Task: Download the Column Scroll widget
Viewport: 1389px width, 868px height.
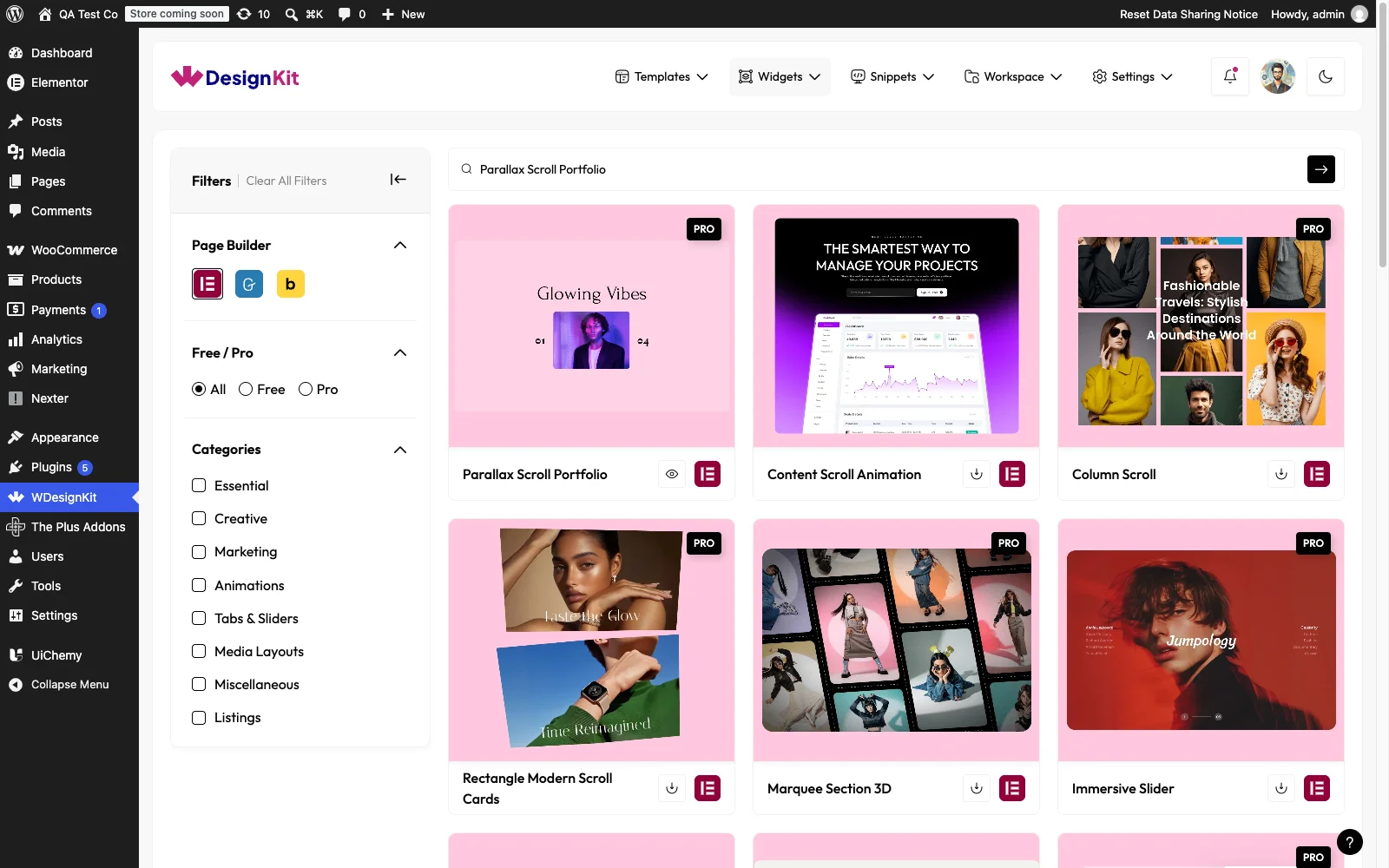Action: coord(1281,474)
